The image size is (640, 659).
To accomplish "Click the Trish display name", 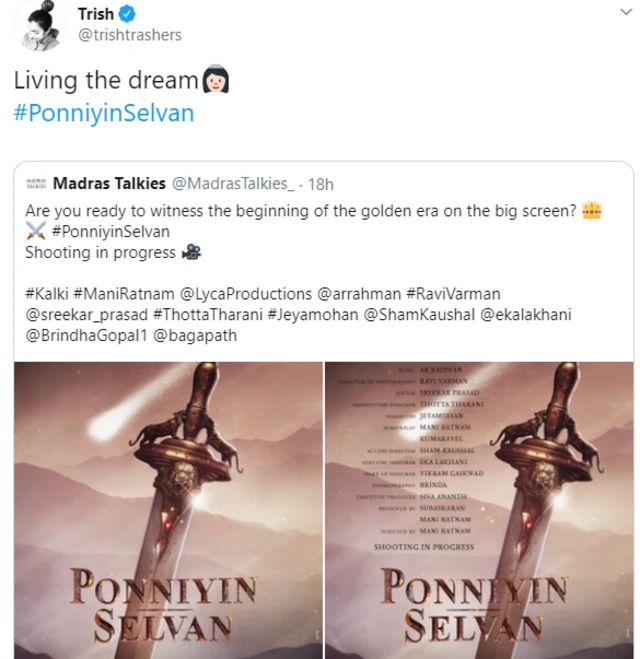I will click(x=95, y=15).
